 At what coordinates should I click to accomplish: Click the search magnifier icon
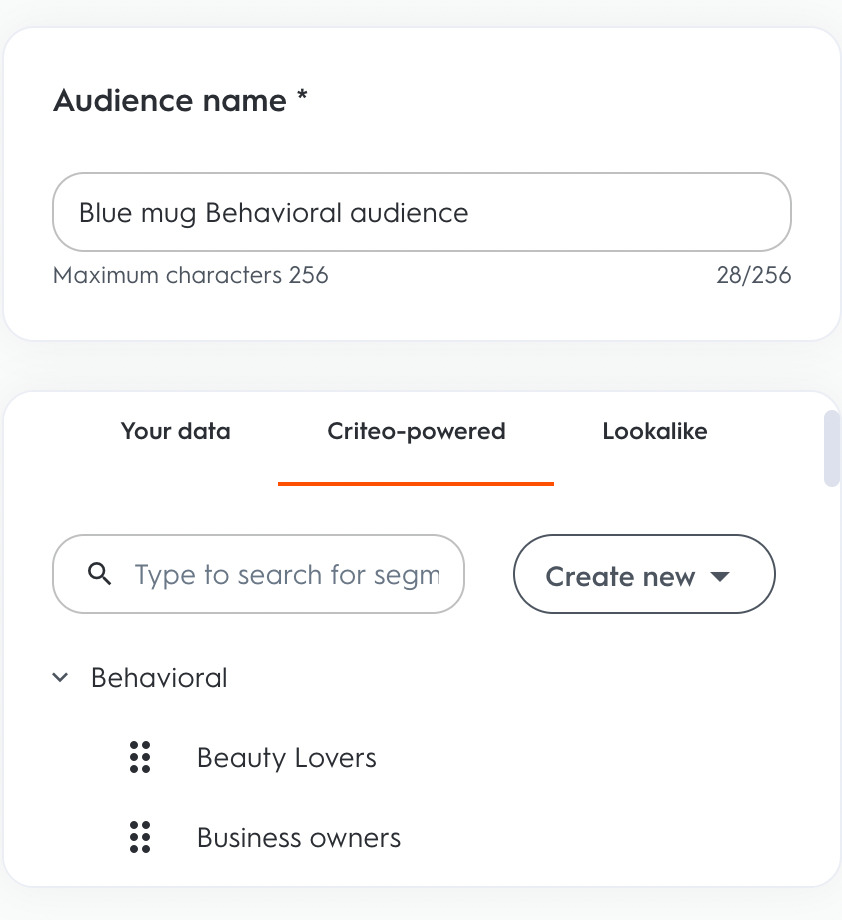(99, 574)
